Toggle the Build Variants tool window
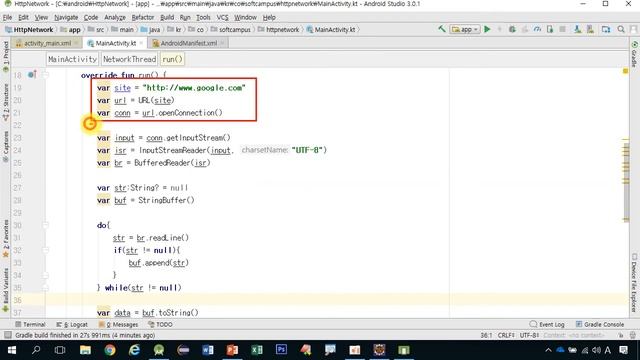 [x=6, y=290]
